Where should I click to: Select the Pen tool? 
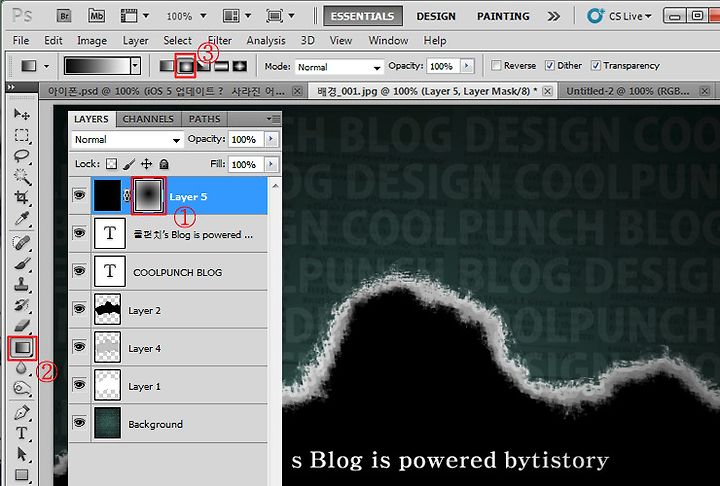(x=22, y=412)
